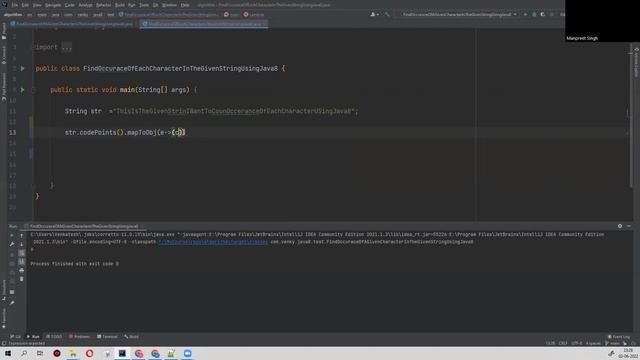Select the active second editor tab
Viewport: 640px width, 360px height.
(204, 24)
